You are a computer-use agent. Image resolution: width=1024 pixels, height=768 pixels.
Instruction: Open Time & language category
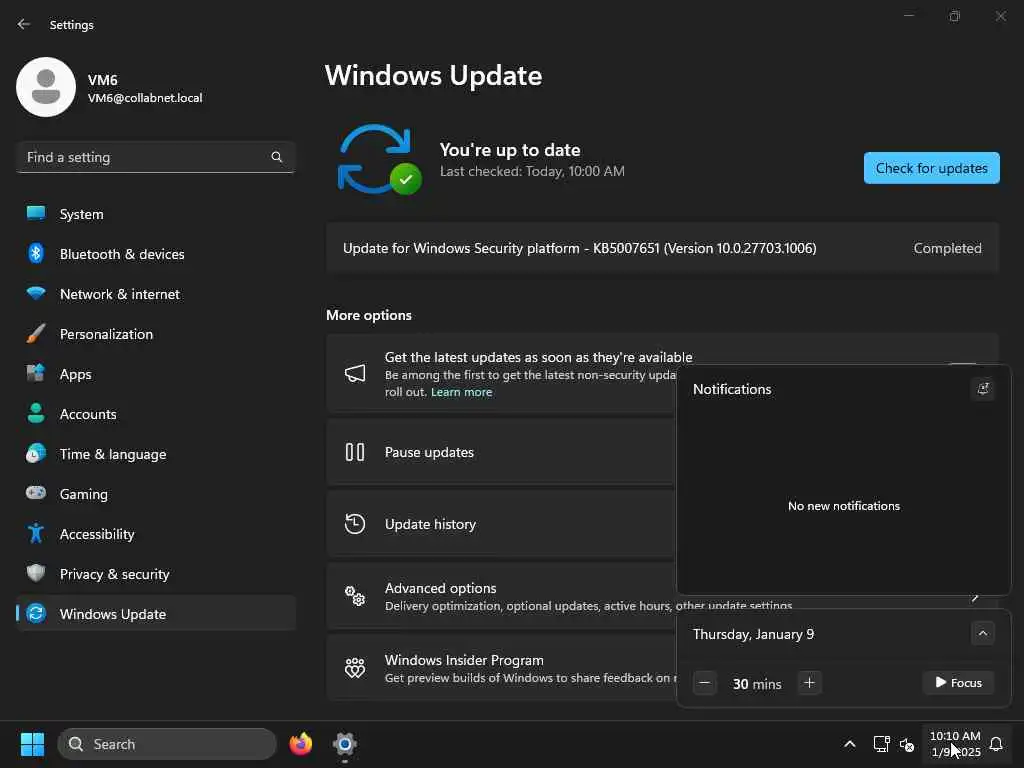coord(155,454)
